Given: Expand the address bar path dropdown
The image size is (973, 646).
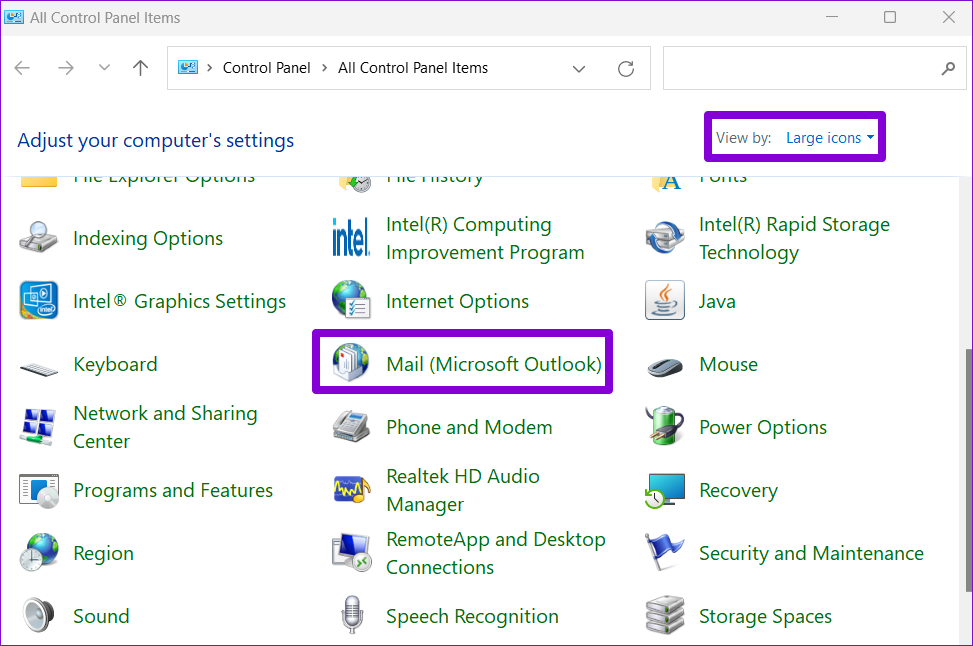Looking at the screenshot, I should pos(578,68).
